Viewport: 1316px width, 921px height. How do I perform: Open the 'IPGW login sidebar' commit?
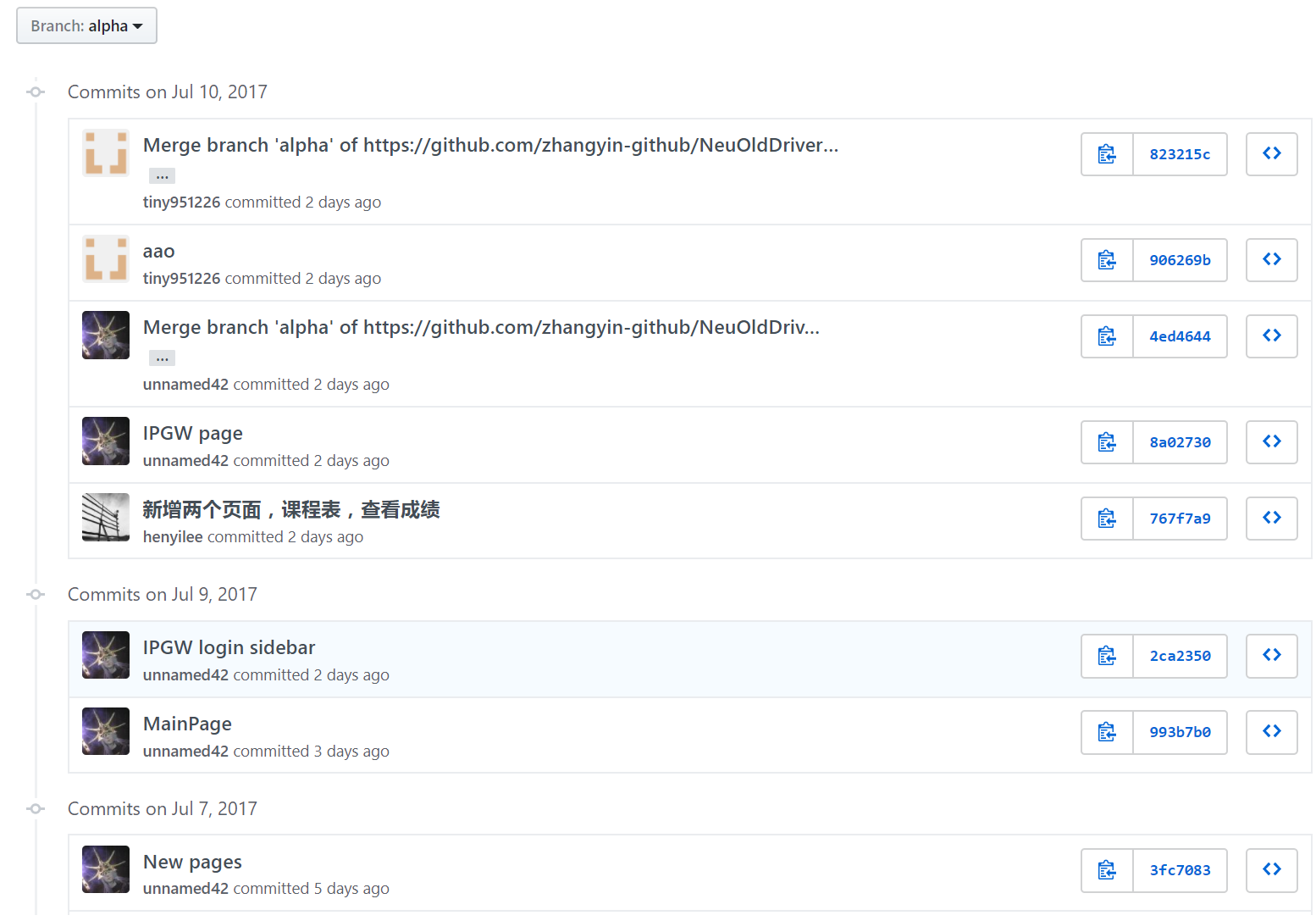(229, 648)
